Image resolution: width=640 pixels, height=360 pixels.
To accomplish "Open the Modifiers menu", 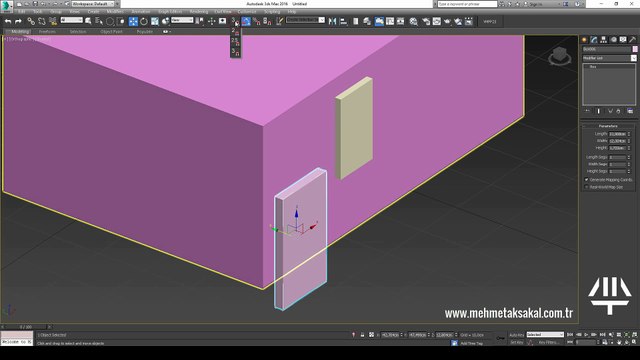I will coord(115,12).
